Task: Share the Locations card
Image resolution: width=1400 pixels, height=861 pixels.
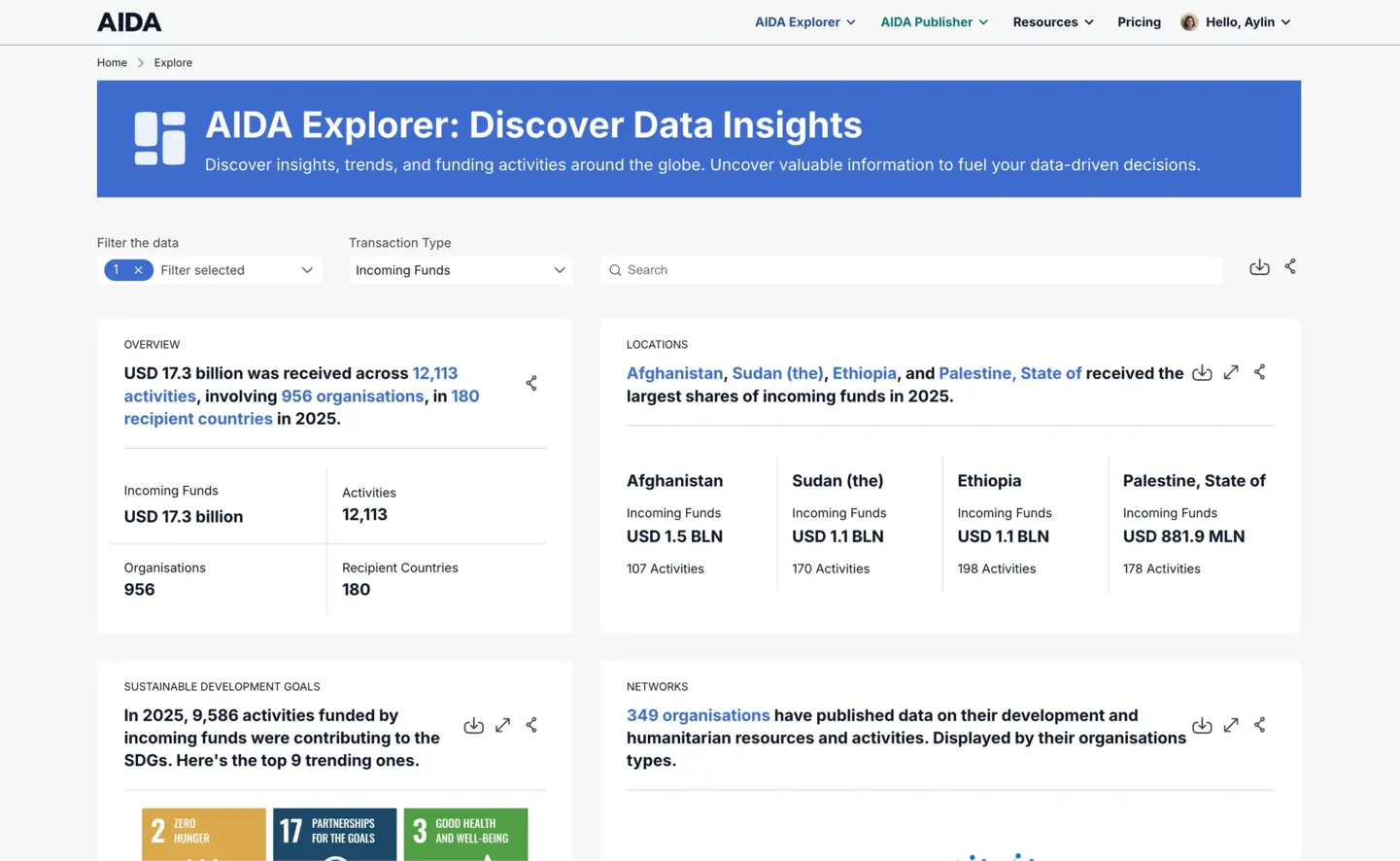Action: (x=1260, y=372)
